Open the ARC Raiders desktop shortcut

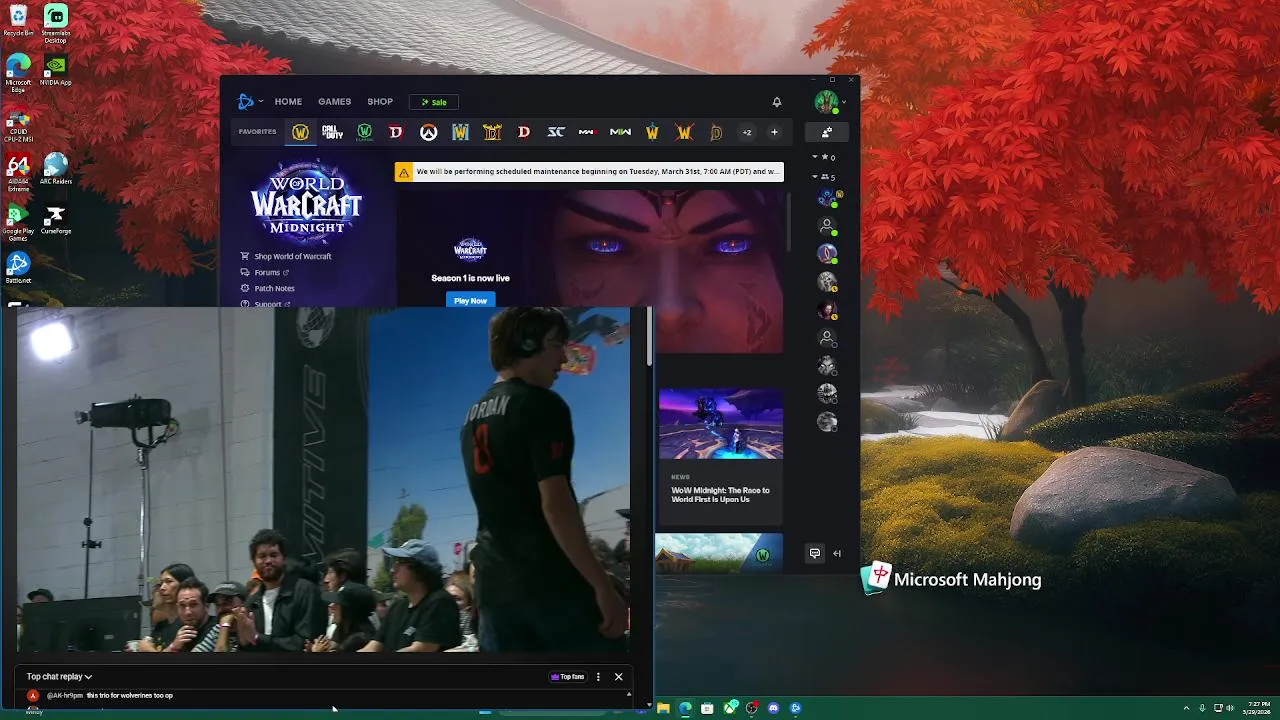tap(56, 168)
